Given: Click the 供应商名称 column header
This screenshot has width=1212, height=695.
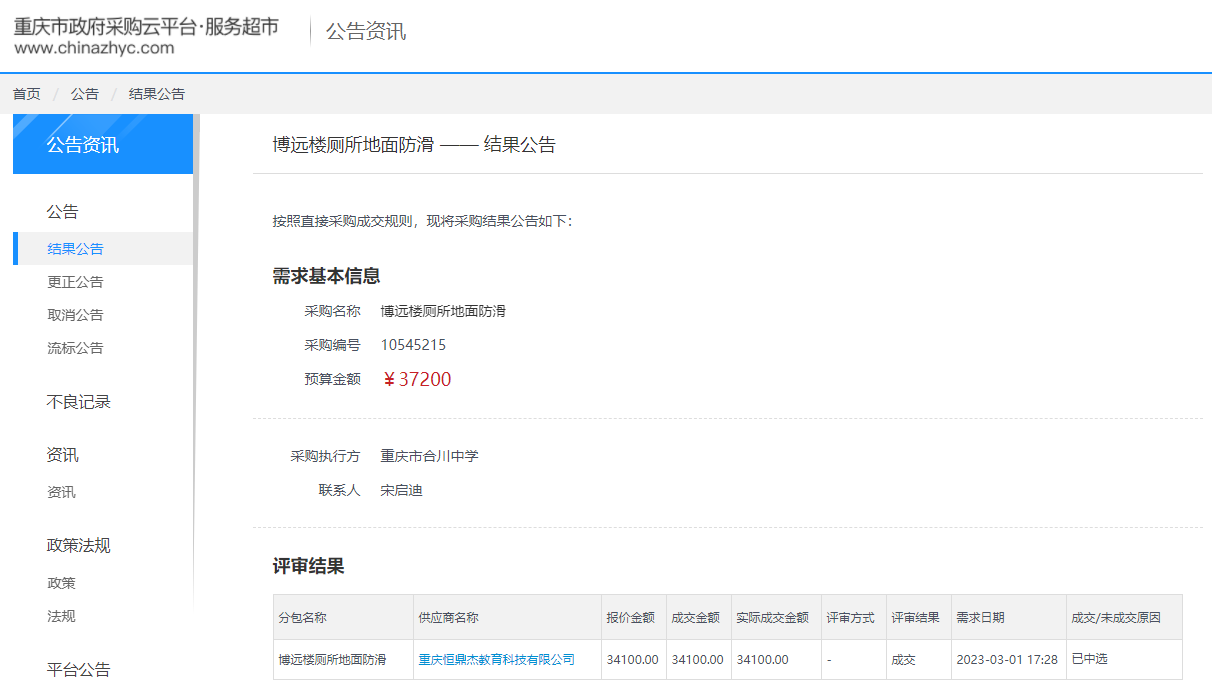Looking at the screenshot, I should (448, 618).
